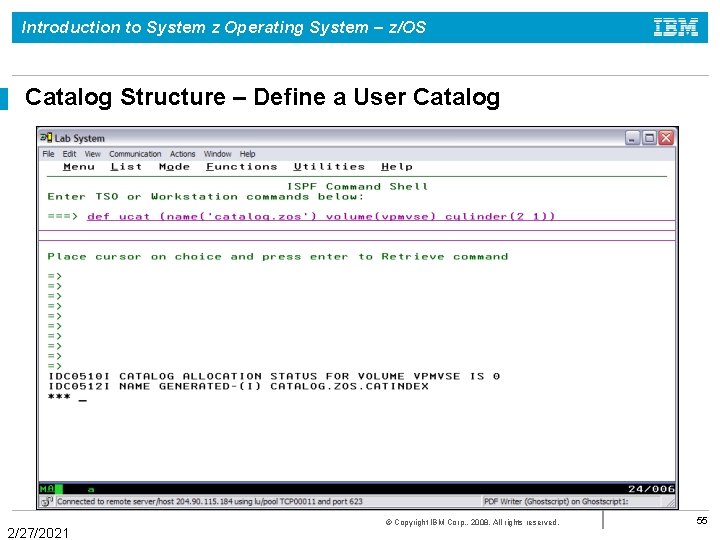Viewport: 720px width, 540px height.
Task: Open the Communication menu
Action: [x=135, y=154]
